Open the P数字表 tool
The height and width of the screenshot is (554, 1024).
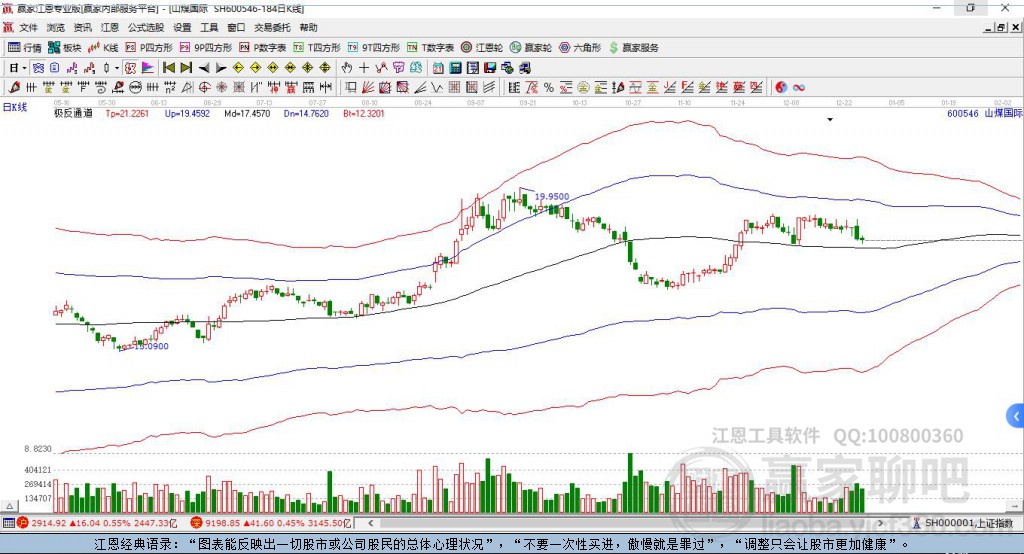(x=263, y=48)
